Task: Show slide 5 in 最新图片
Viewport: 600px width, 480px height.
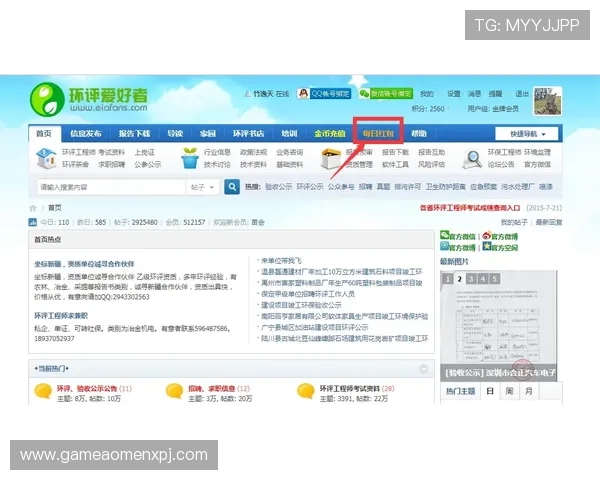Action: (494, 279)
